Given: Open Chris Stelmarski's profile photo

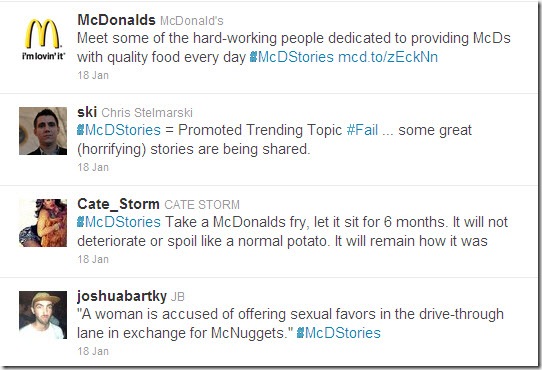Looking at the screenshot, I should pyautogui.click(x=43, y=131).
